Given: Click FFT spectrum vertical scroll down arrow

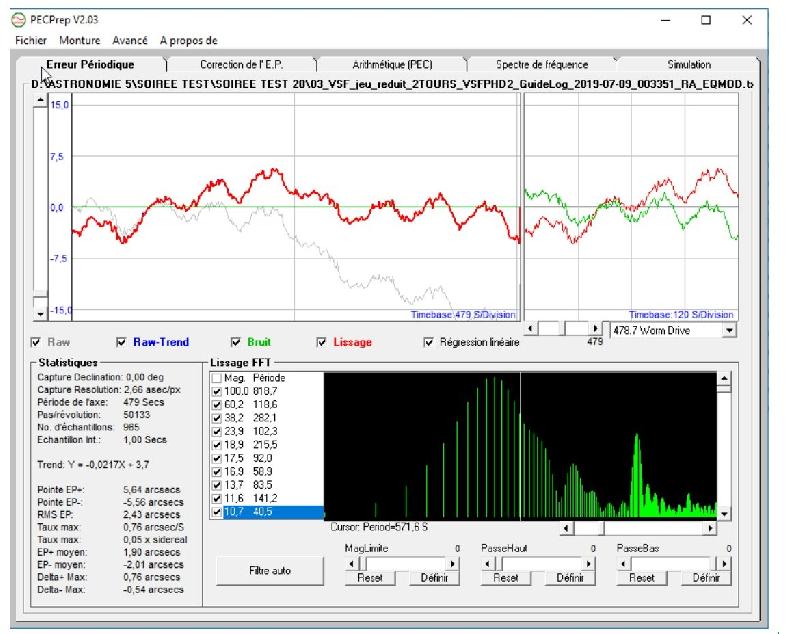Looking at the screenshot, I should (x=724, y=514).
